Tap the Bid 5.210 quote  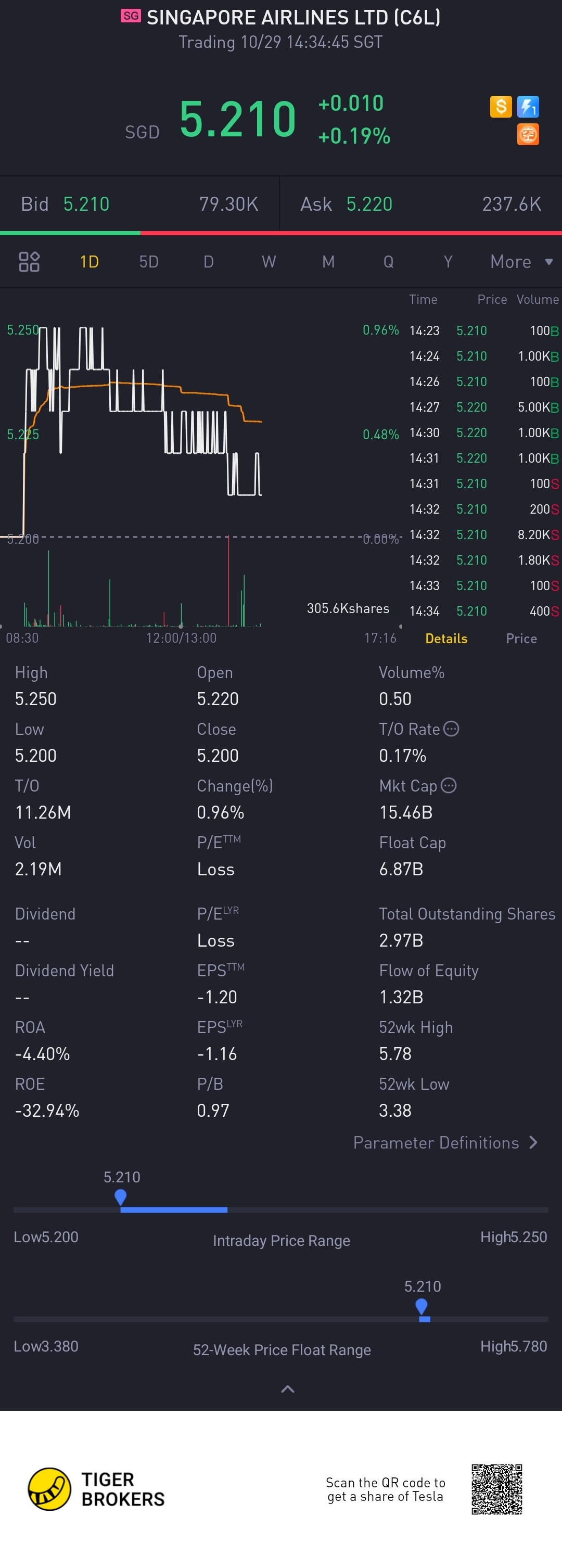139,204
